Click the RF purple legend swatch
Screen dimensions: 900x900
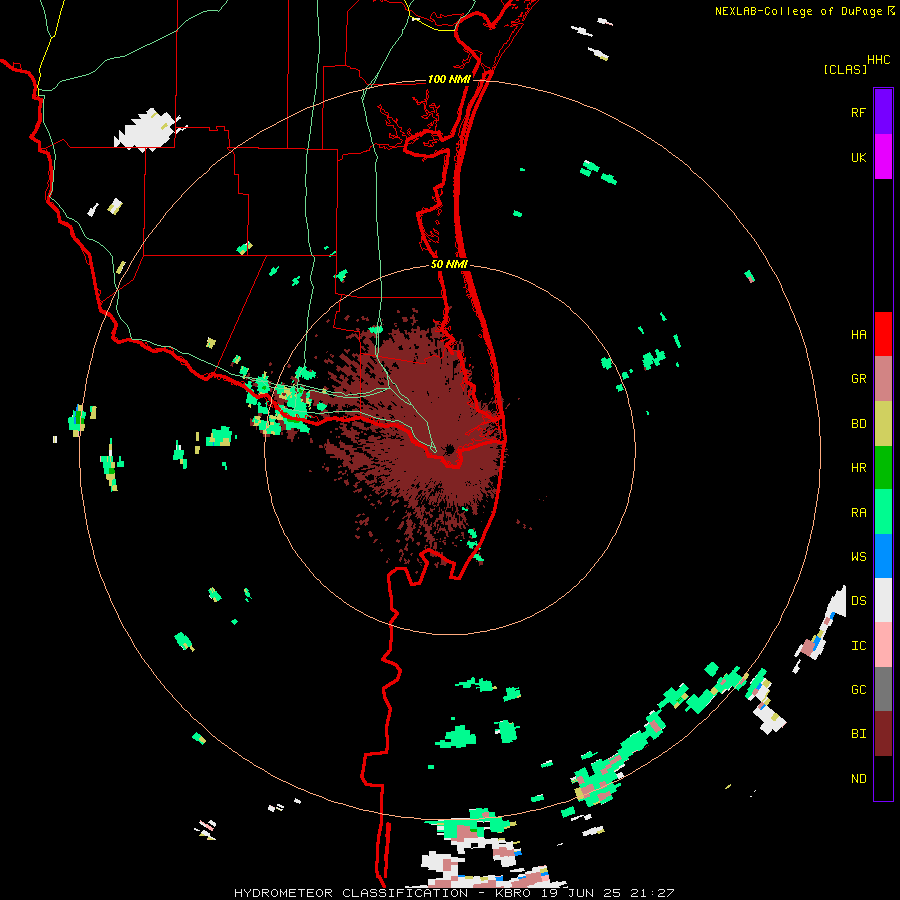pos(883,112)
